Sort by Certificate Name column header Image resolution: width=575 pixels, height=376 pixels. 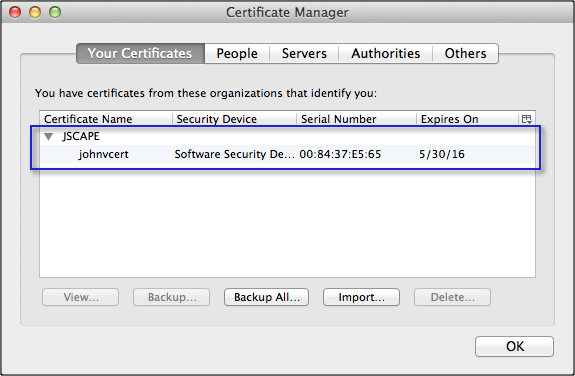106,119
